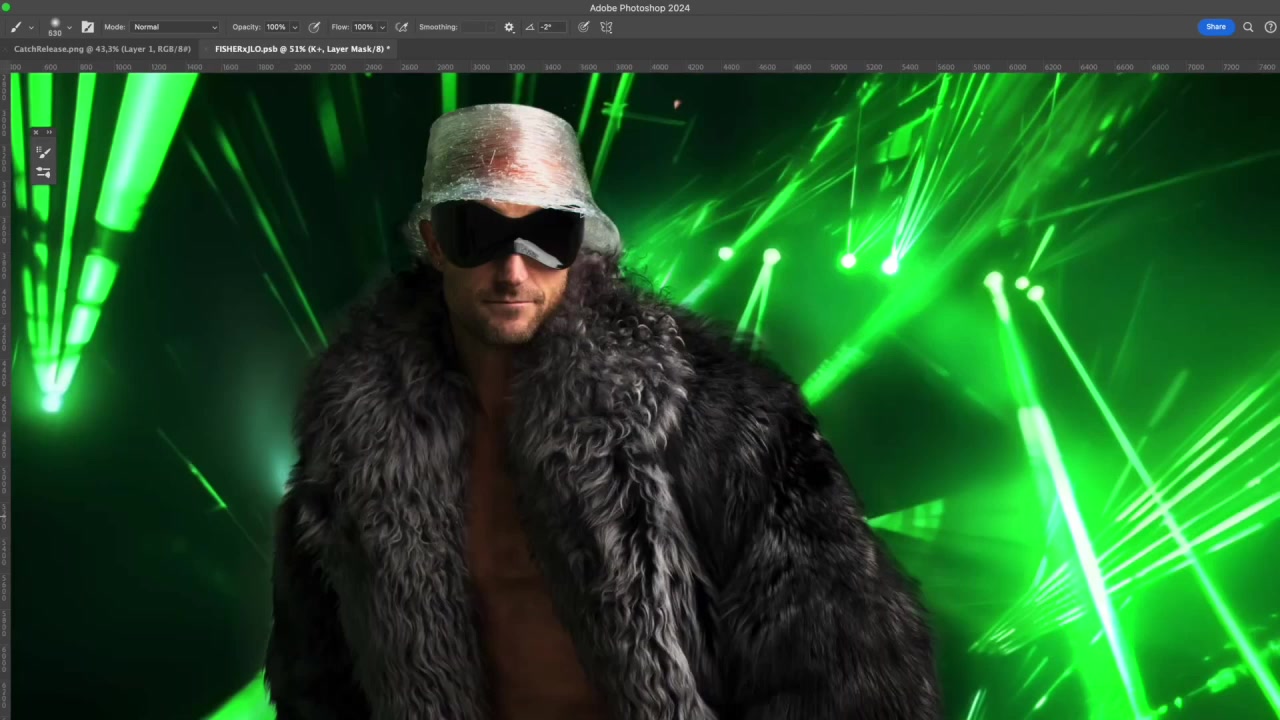Click the Flow 100% value field
Viewport: 1280px width, 720px height.
pos(364,27)
